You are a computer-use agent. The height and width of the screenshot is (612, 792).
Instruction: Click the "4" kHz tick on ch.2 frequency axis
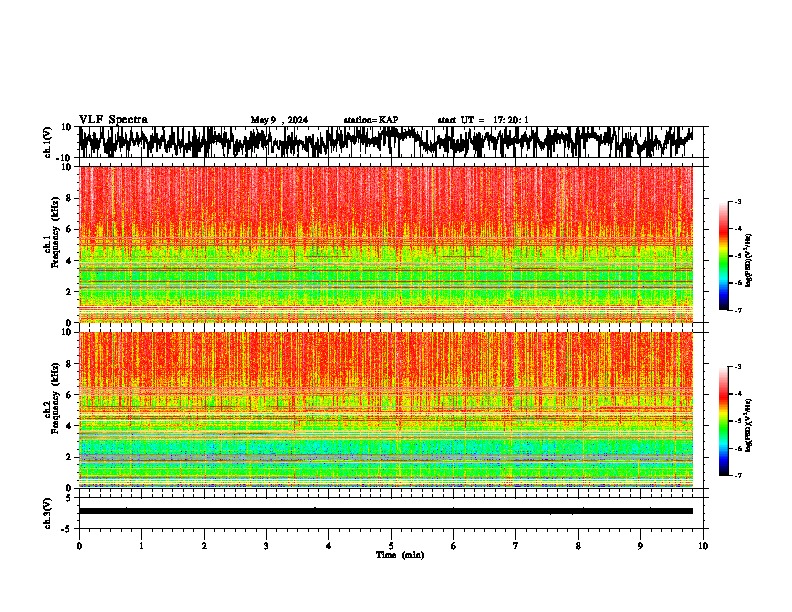(69, 426)
